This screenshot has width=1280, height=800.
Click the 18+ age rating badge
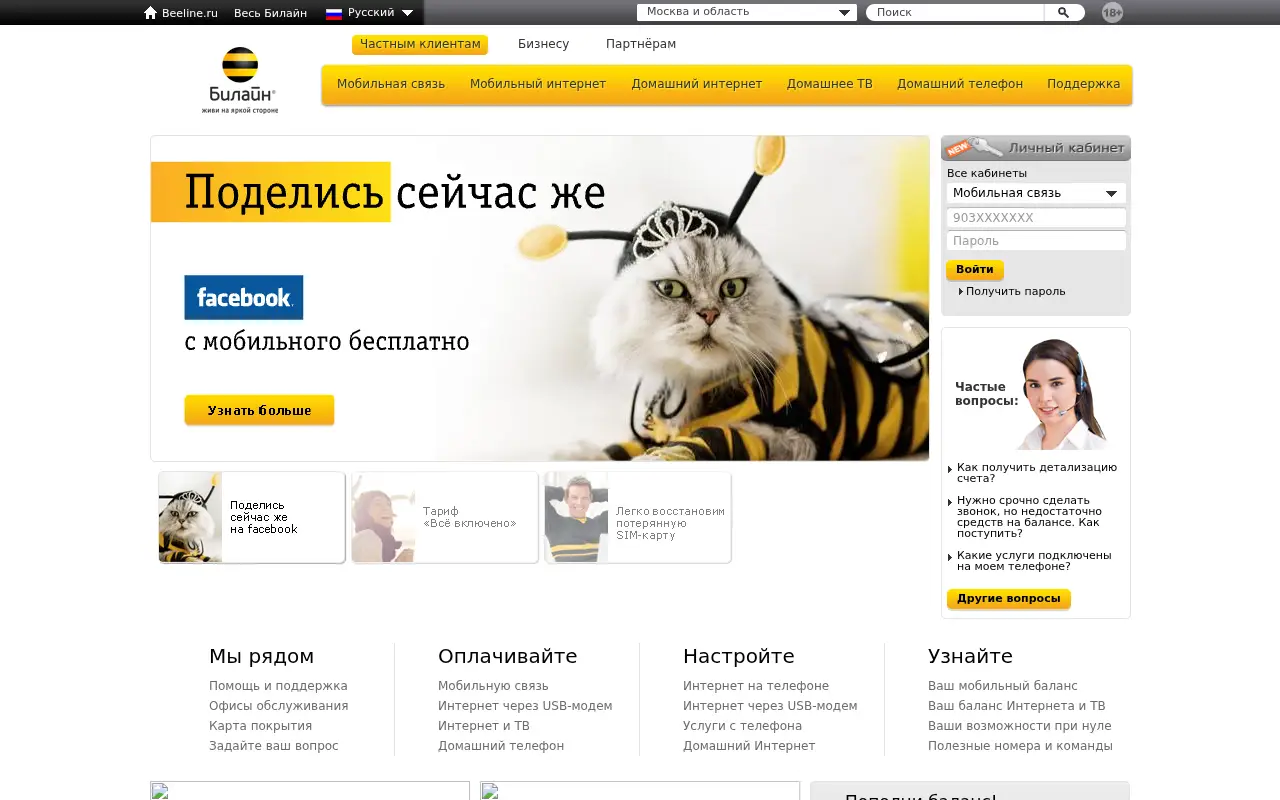[x=1112, y=13]
